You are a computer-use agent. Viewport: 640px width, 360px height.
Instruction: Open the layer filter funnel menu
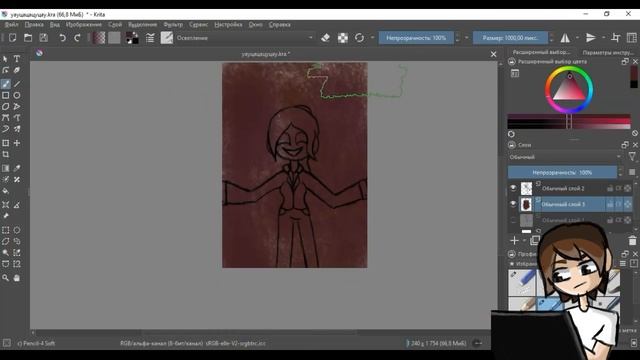pos(632,157)
